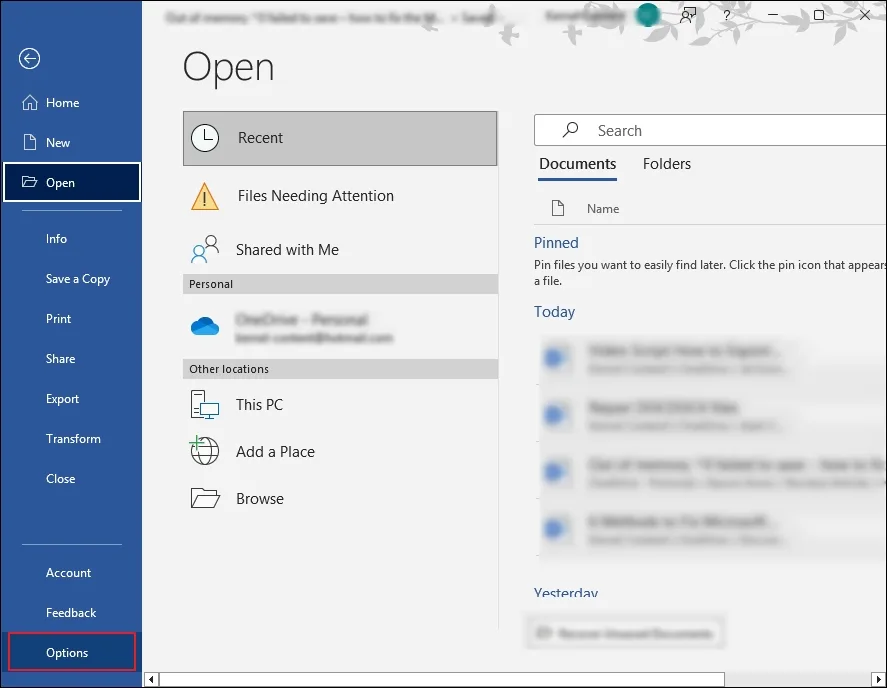887x688 pixels.
Task: Select OneDrive Personal location
Action: click(x=340, y=327)
